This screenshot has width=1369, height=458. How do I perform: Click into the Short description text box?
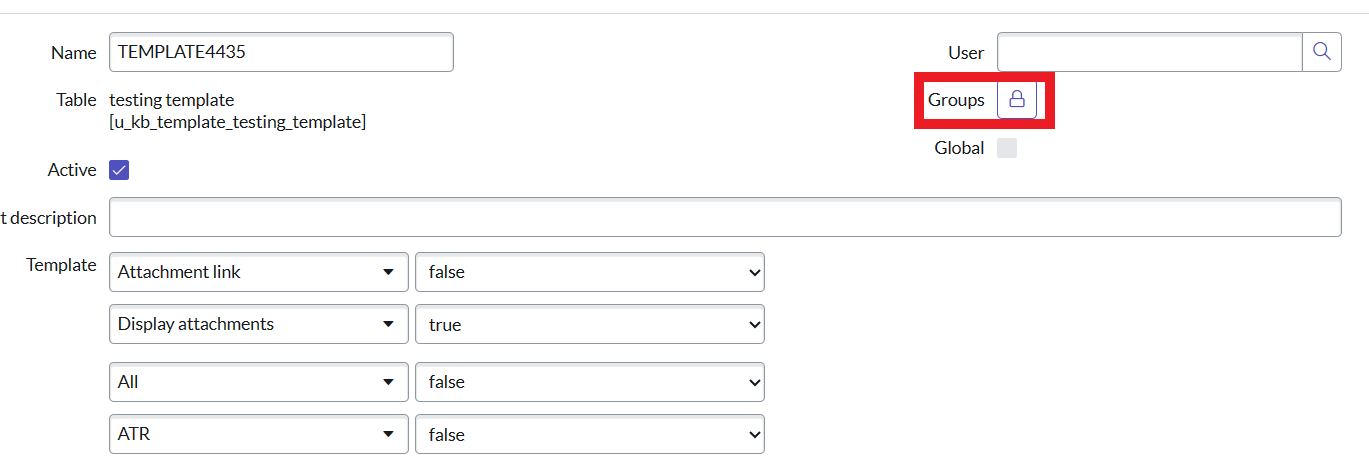[724, 218]
